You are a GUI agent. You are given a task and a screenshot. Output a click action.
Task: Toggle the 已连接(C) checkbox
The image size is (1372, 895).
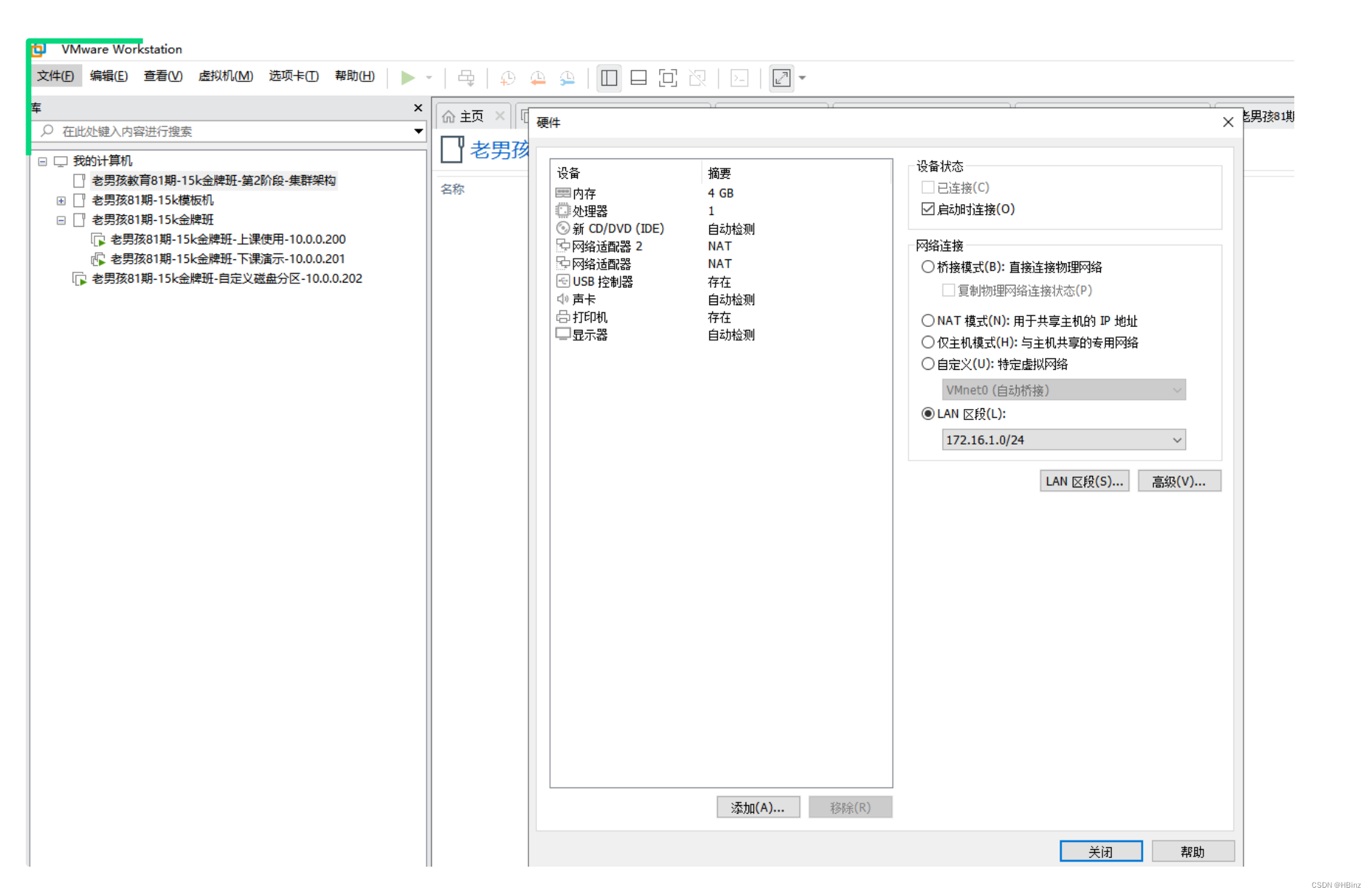928,187
